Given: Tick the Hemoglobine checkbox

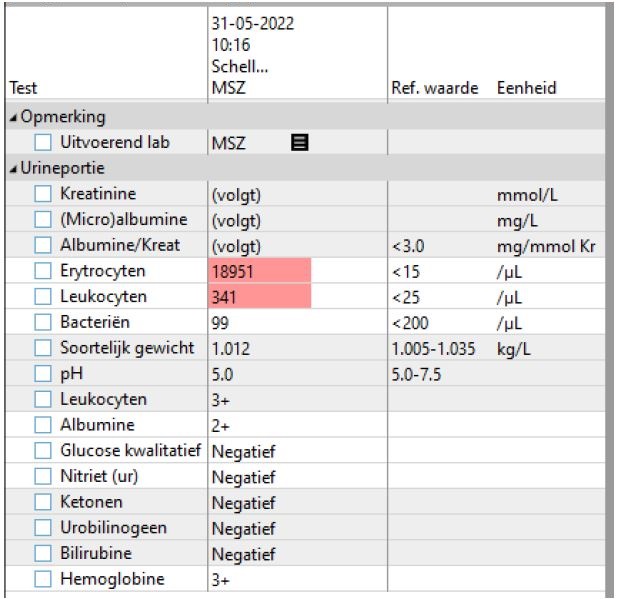Looking at the screenshot, I should click(x=43, y=579).
